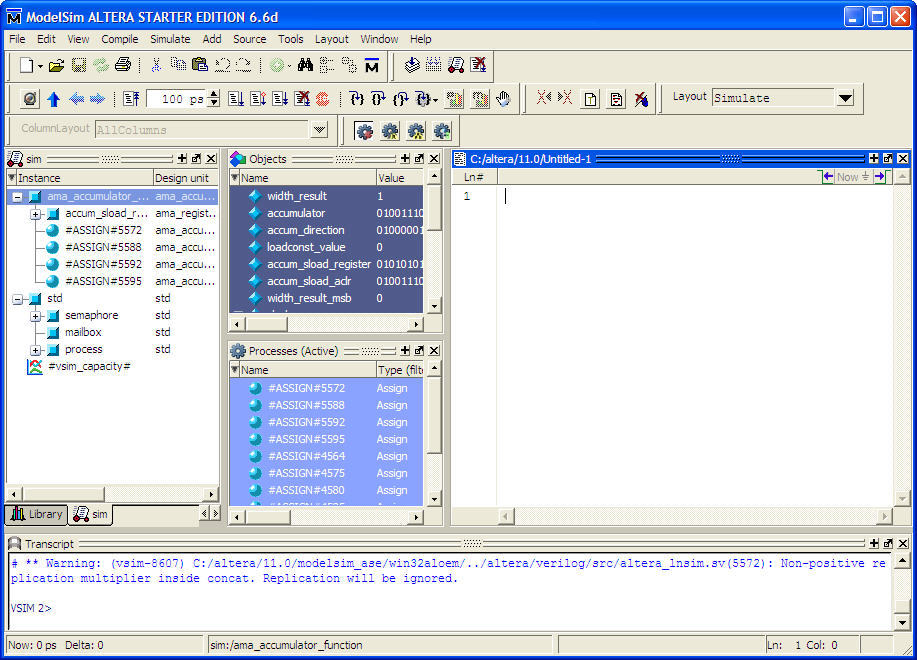Click the paste clipboard icon
917x660 pixels.
click(199, 65)
